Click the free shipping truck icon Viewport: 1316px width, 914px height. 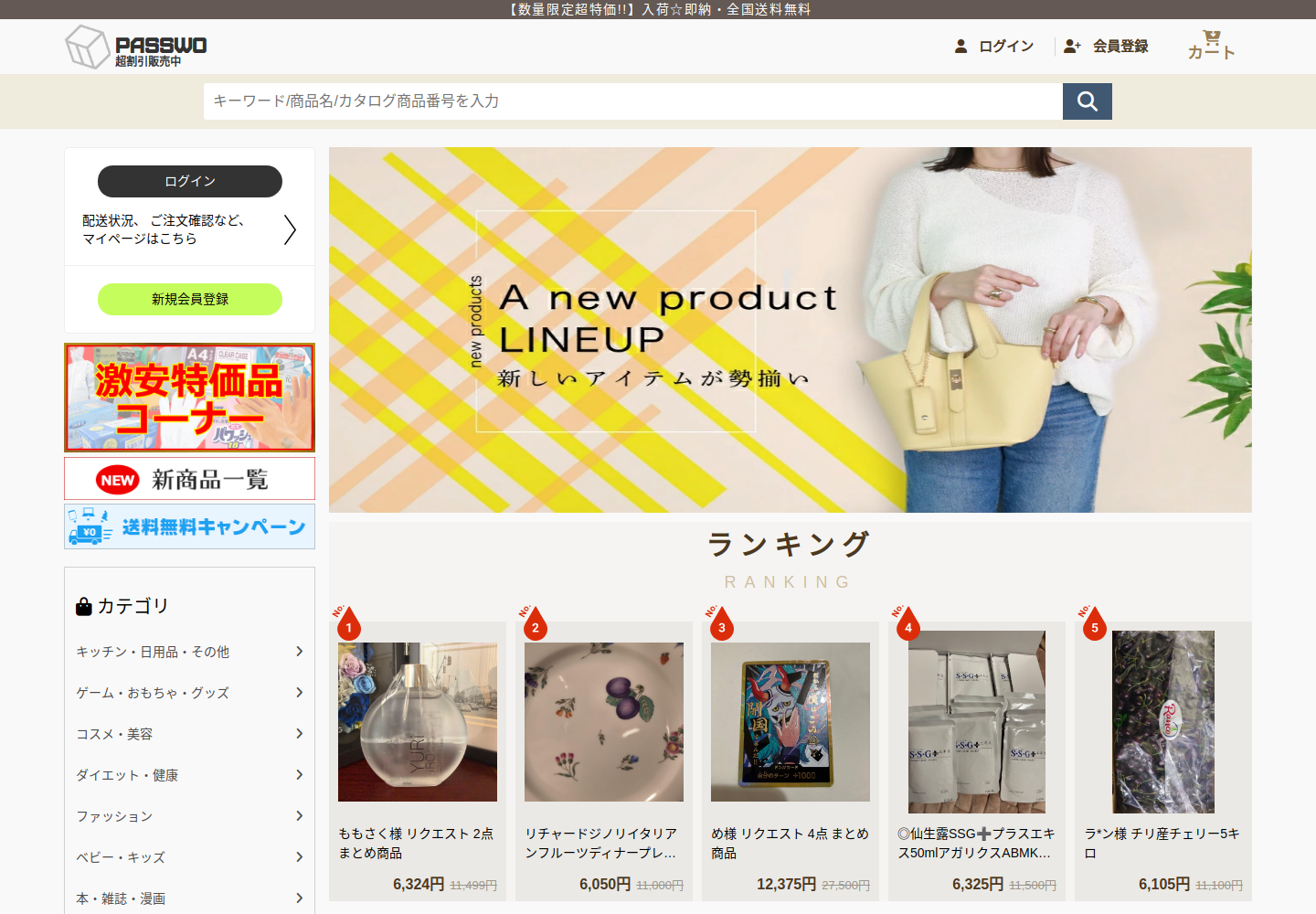[90, 526]
